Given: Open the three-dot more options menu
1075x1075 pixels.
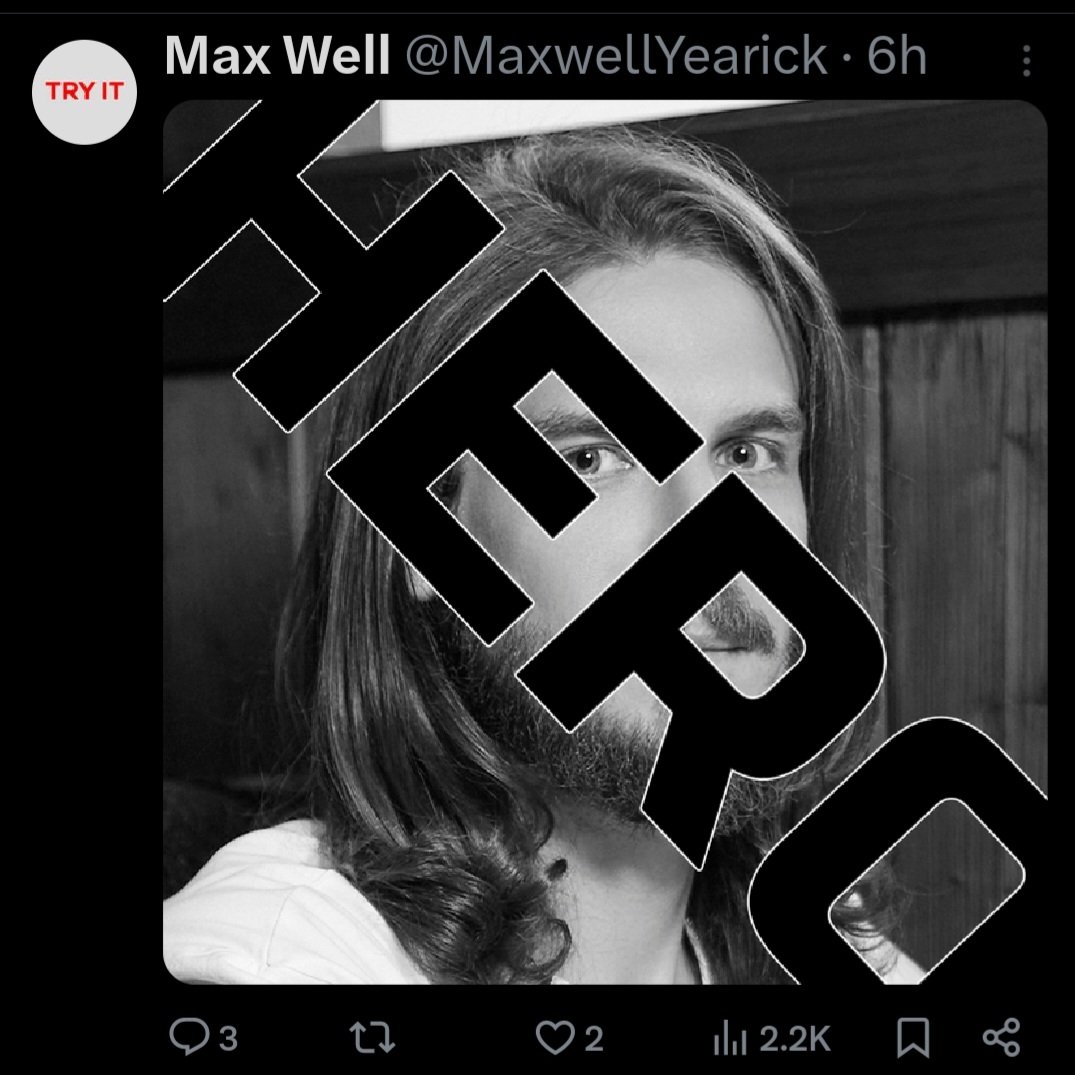Looking at the screenshot, I should (x=1026, y=60).
